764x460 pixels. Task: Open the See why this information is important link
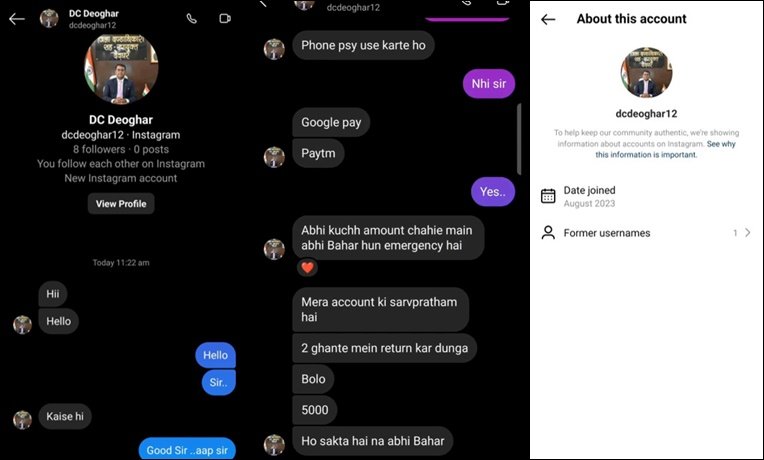pos(666,149)
